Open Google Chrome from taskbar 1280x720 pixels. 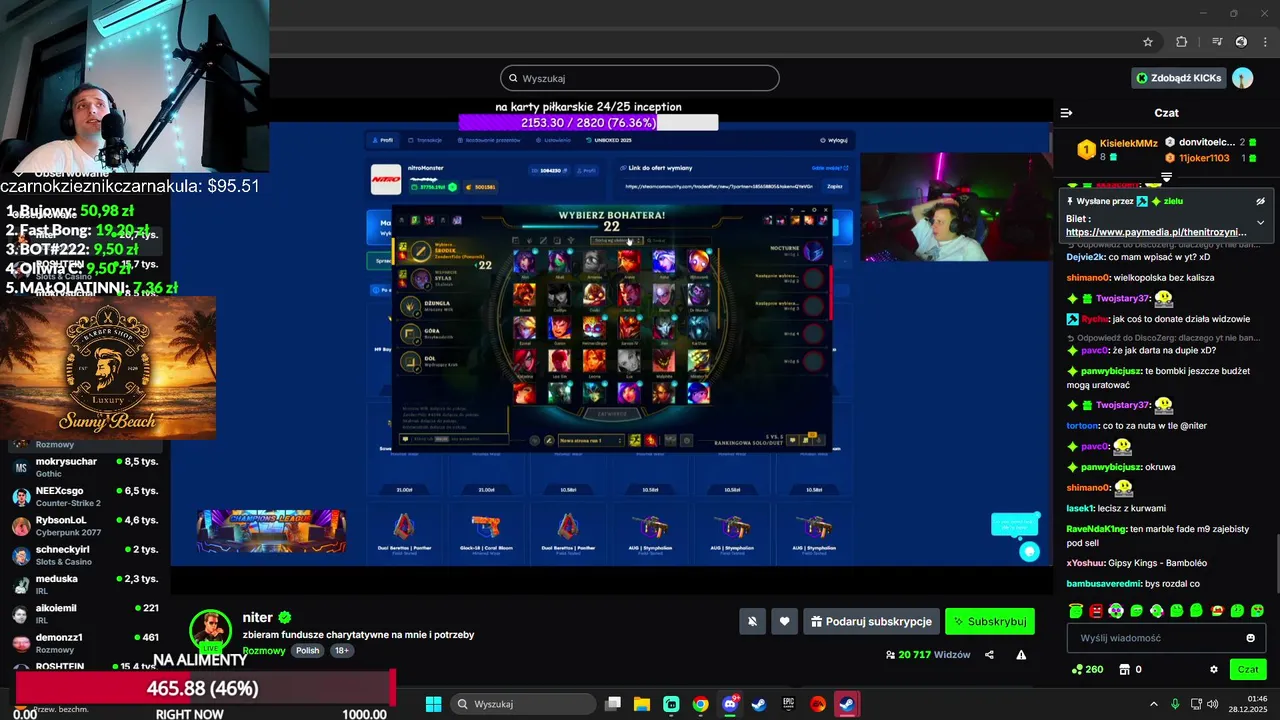[701, 704]
